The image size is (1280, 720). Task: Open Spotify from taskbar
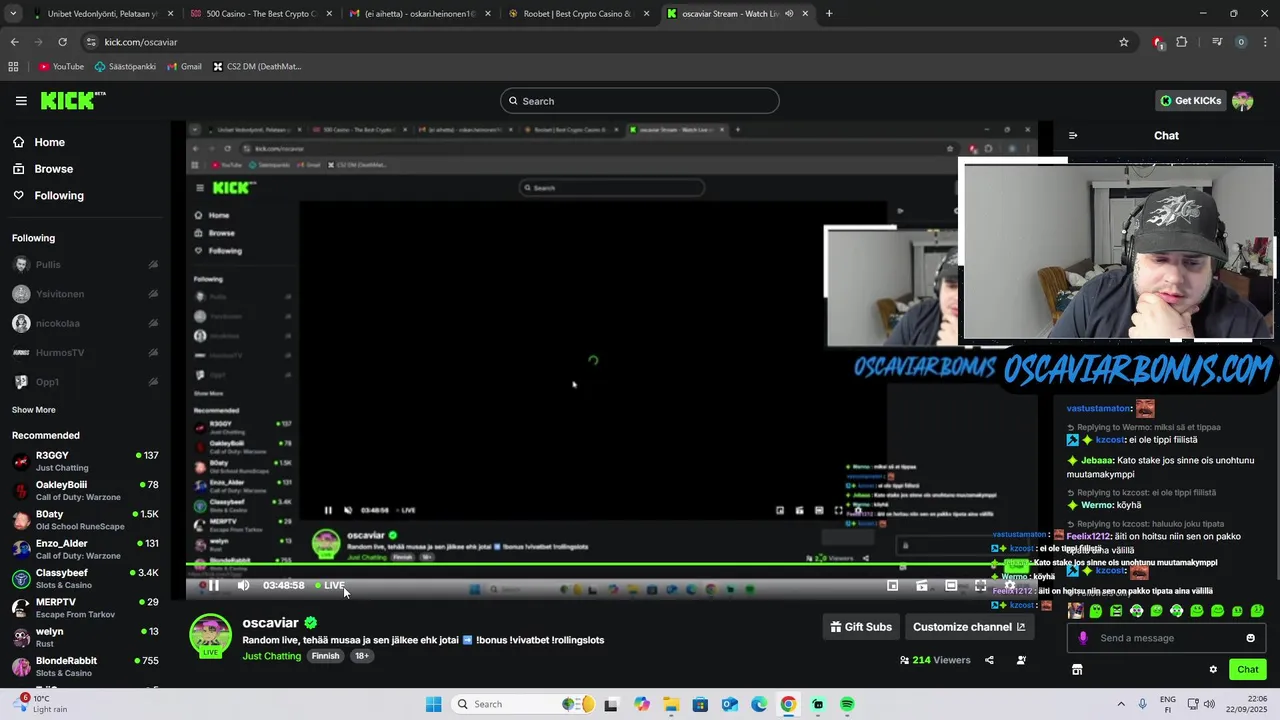tap(847, 704)
